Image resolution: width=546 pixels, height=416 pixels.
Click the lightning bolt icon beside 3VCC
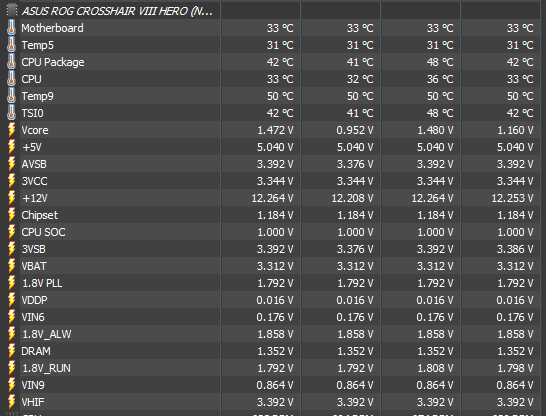pyautogui.click(x=11, y=181)
